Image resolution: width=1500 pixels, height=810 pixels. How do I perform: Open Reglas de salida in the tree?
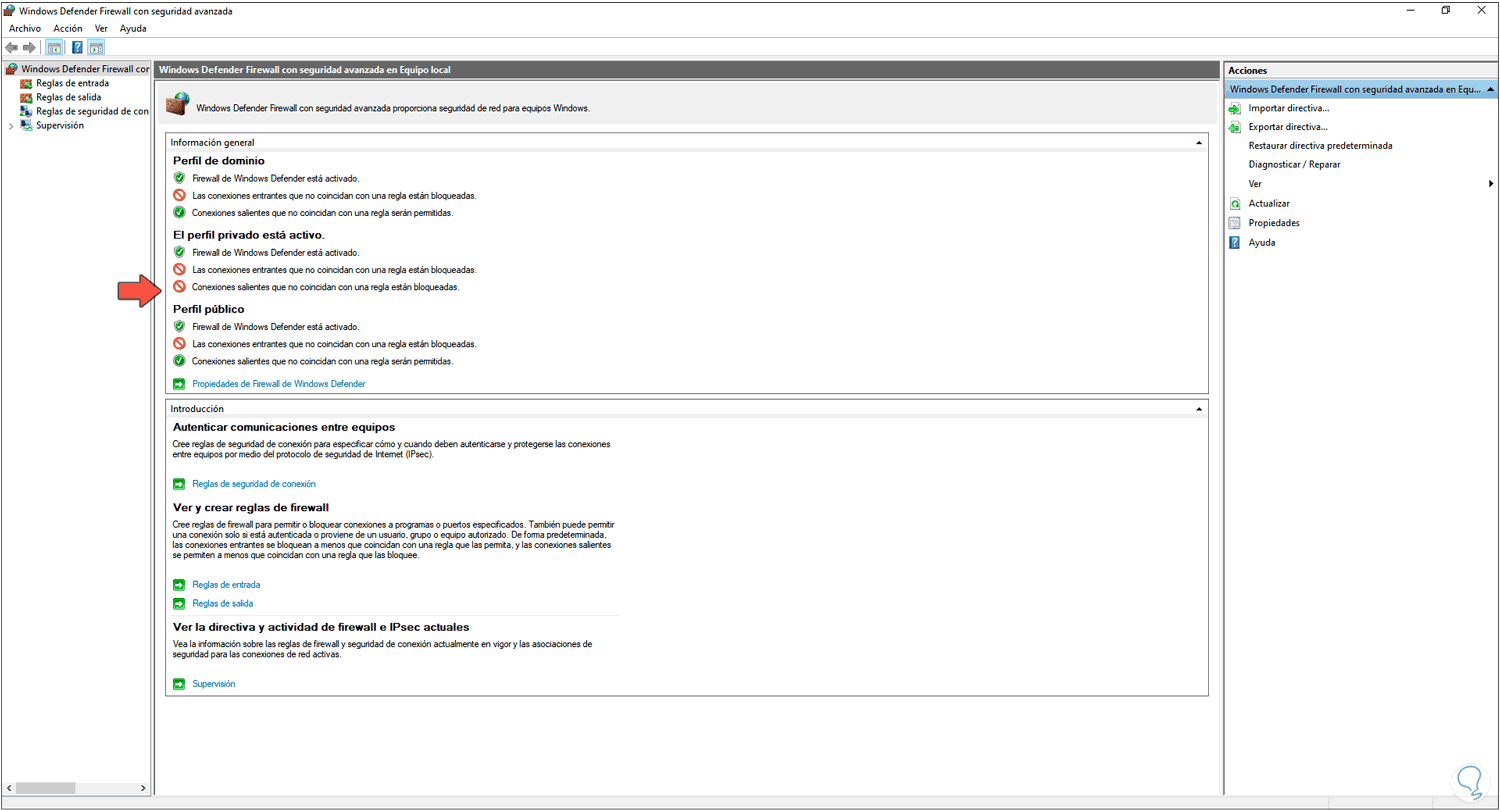pos(68,97)
